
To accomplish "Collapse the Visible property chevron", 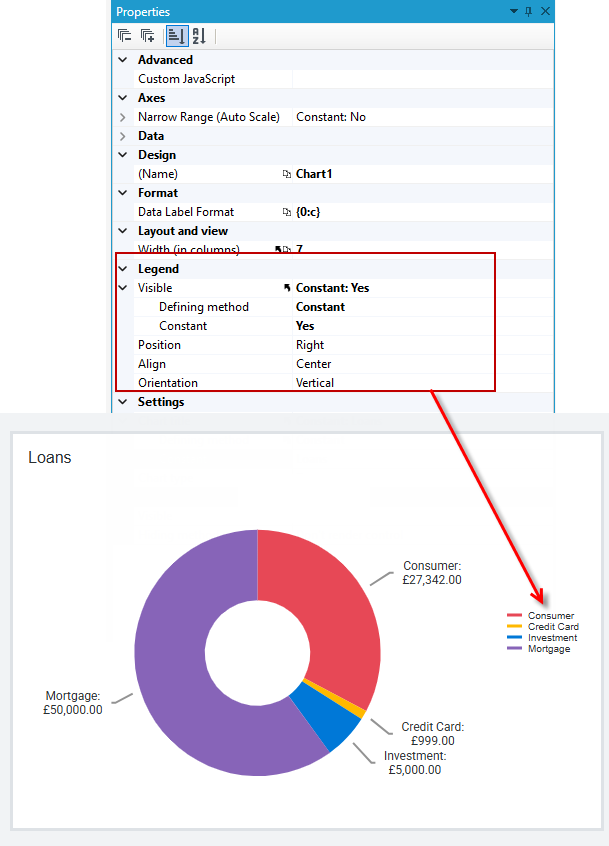I will (x=123, y=288).
